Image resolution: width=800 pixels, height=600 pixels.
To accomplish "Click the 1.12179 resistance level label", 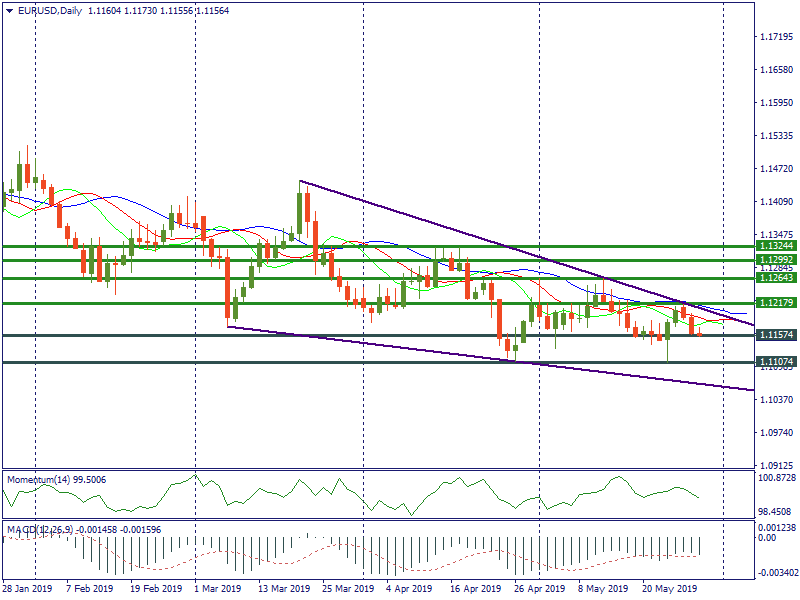I will coord(776,302).
